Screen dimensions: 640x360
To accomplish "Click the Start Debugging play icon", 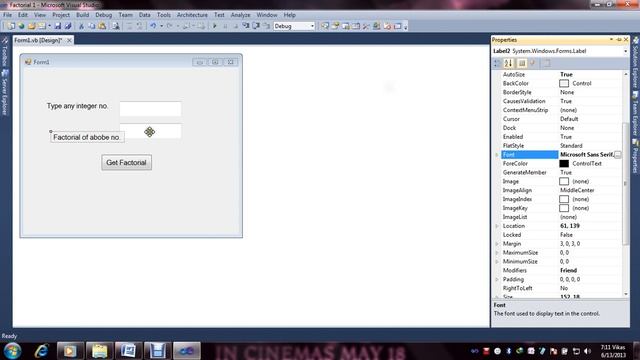I will coord(215,26).
